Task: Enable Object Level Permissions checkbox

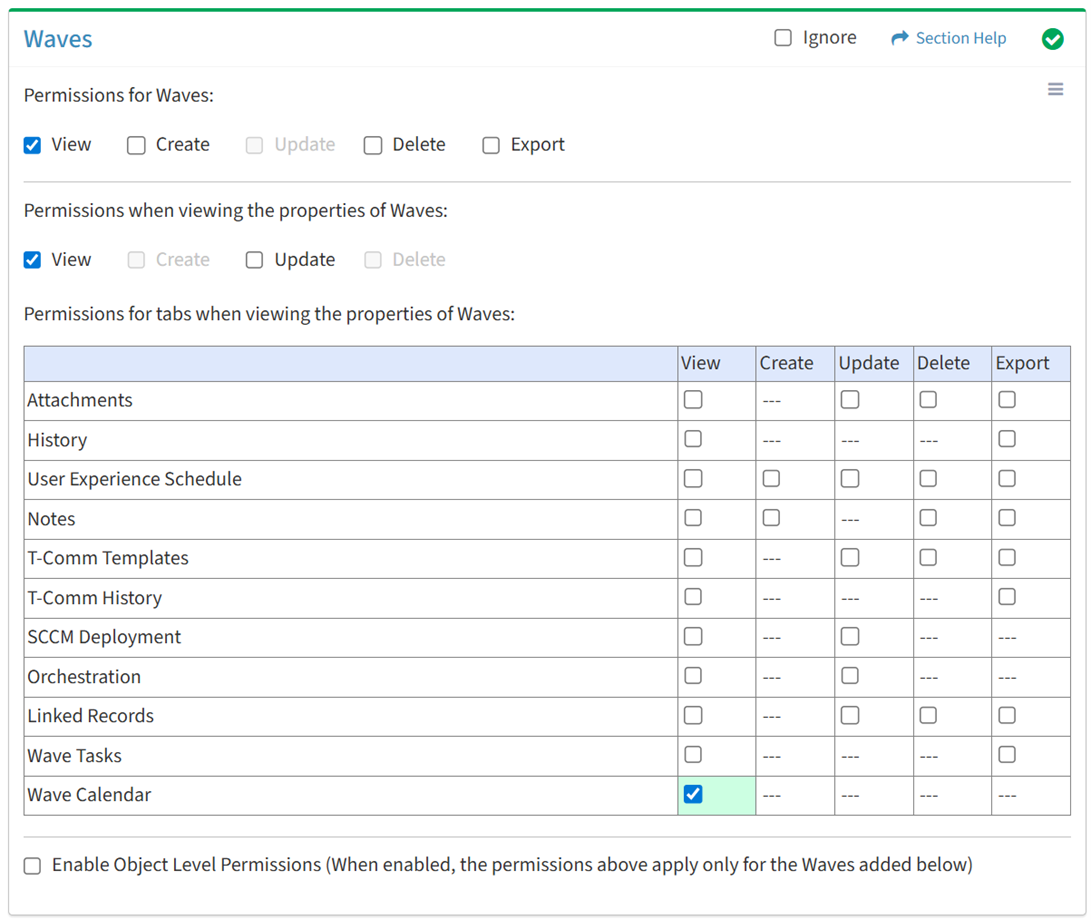Action: tap(33, 866)
